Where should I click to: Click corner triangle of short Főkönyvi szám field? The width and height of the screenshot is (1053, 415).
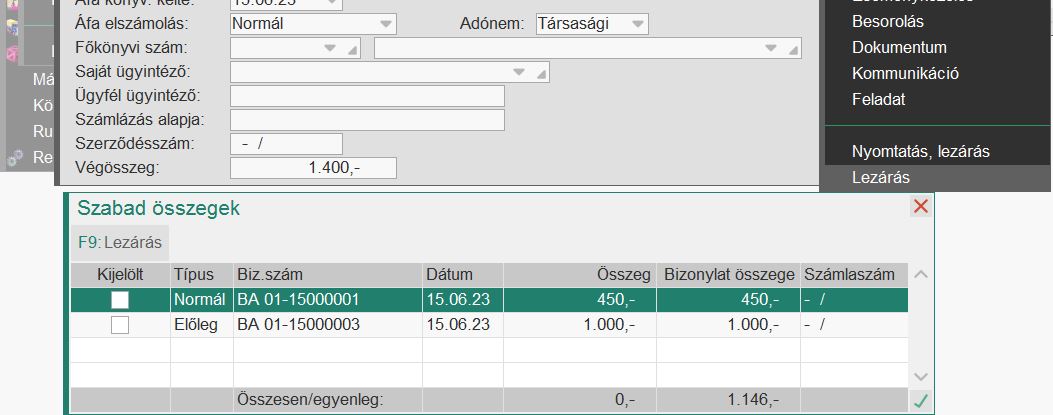[352, 50]
